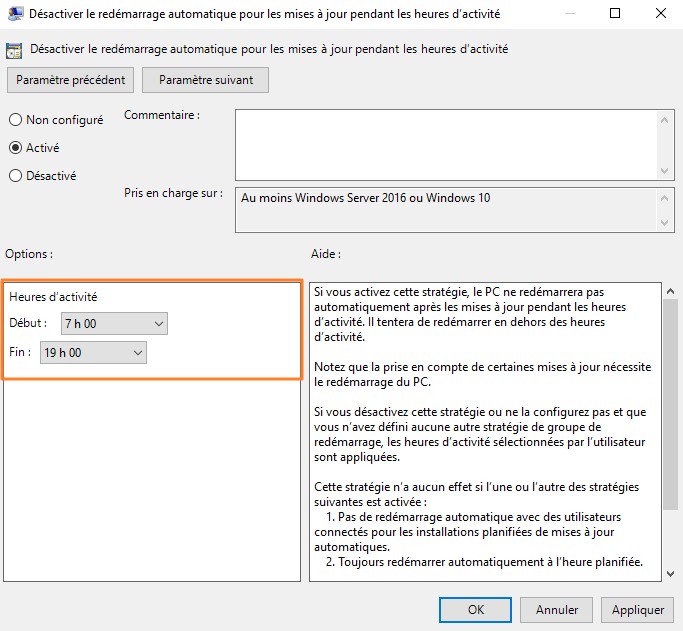
Task: Click the text 'Au moins Windows Server 2016 ou Windows 10'
Action: [x=365, y=198]
